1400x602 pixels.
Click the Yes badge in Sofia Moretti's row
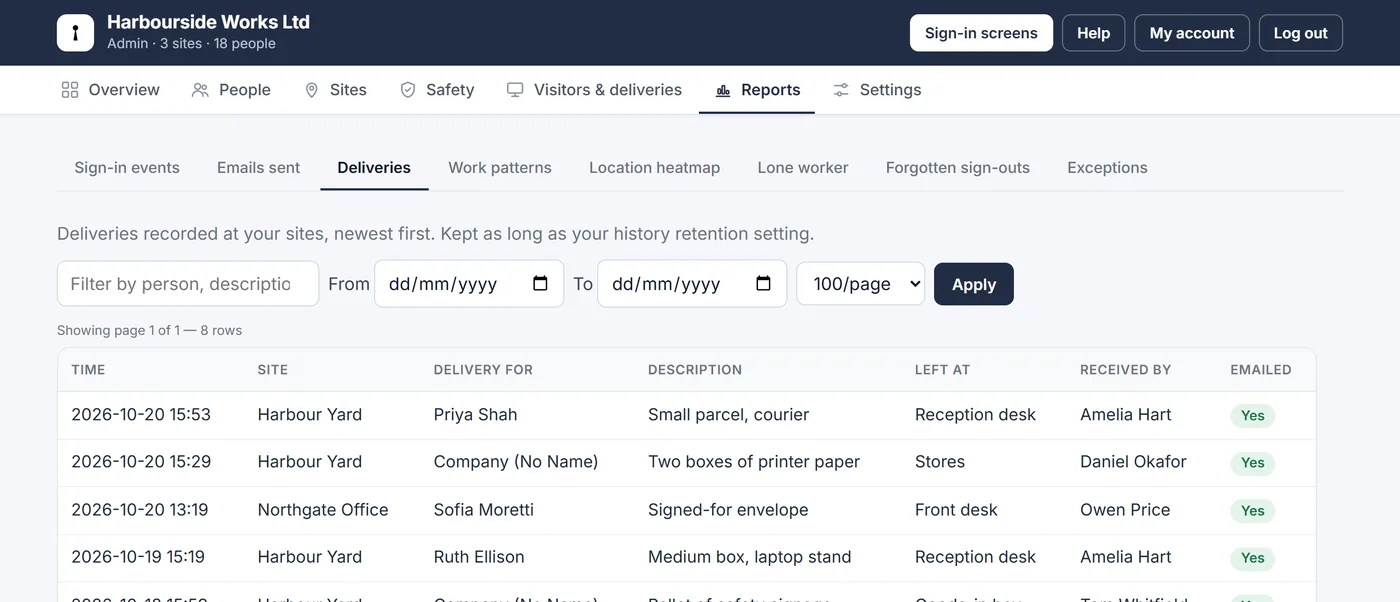(x=1253, y=511)
